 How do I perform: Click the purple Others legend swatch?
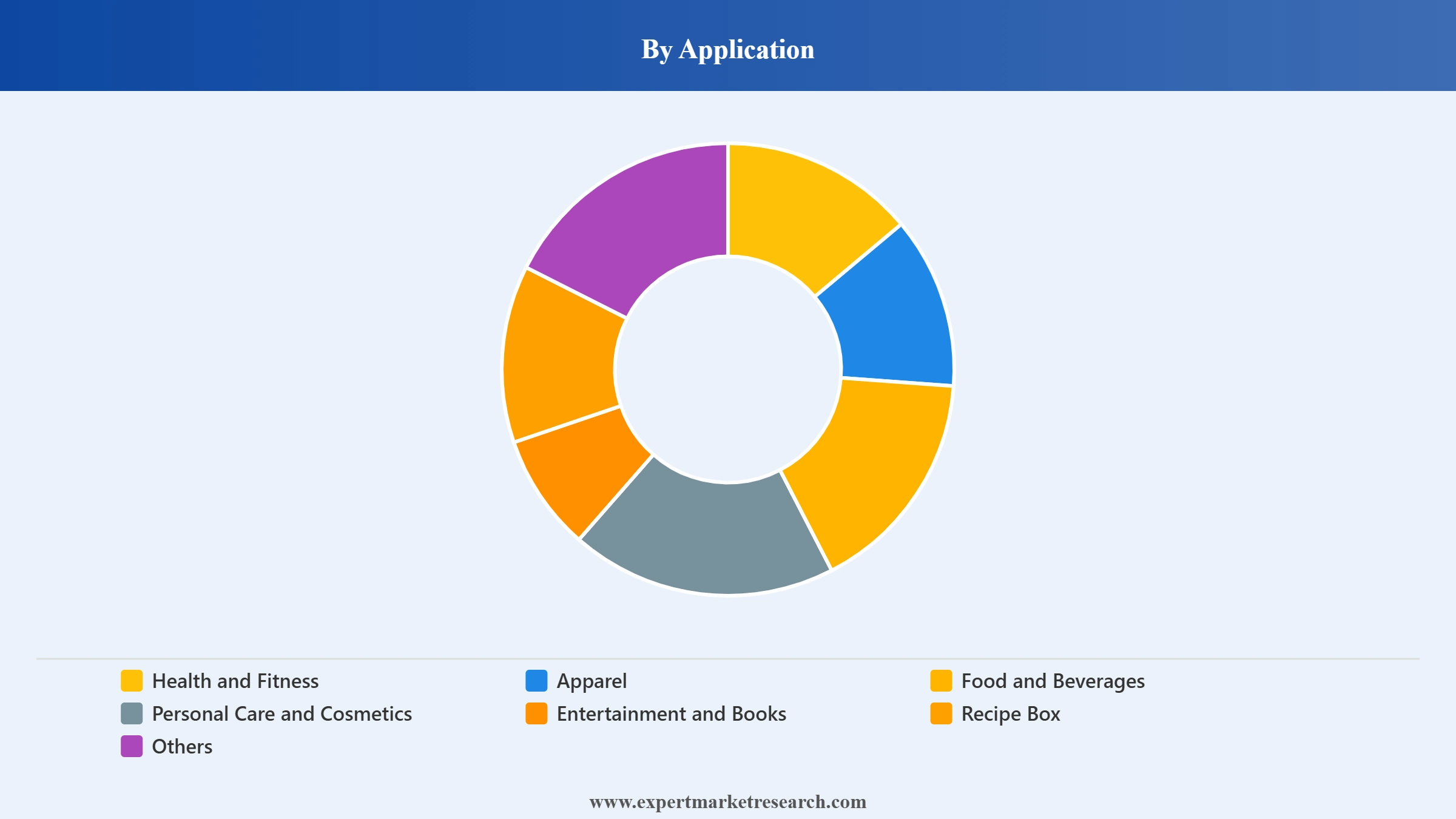(132, 746)
